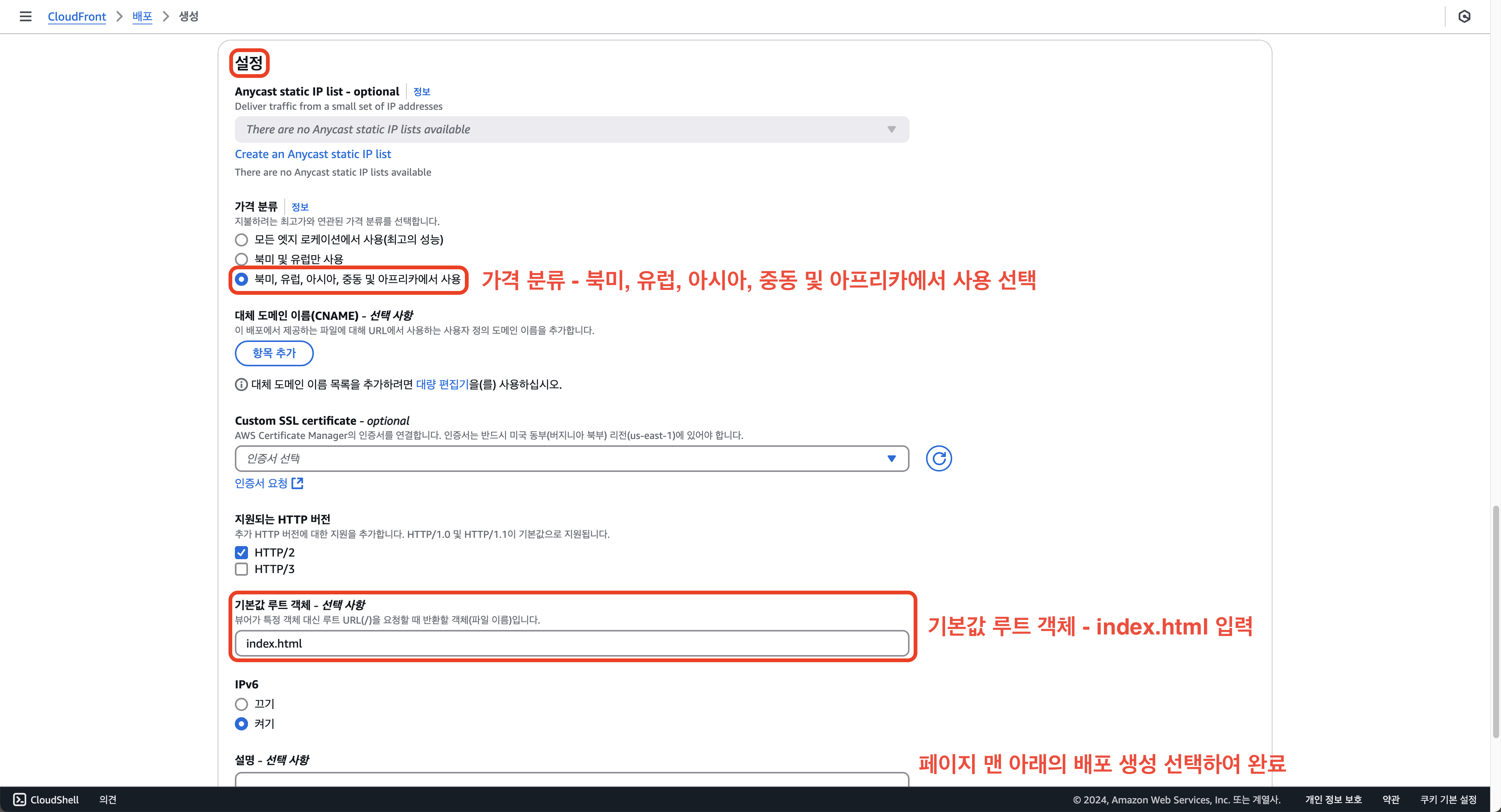The image size is (1501, 812).
Task: Enable the HTTP/3 checkbox
Action: tap(241, 569)
